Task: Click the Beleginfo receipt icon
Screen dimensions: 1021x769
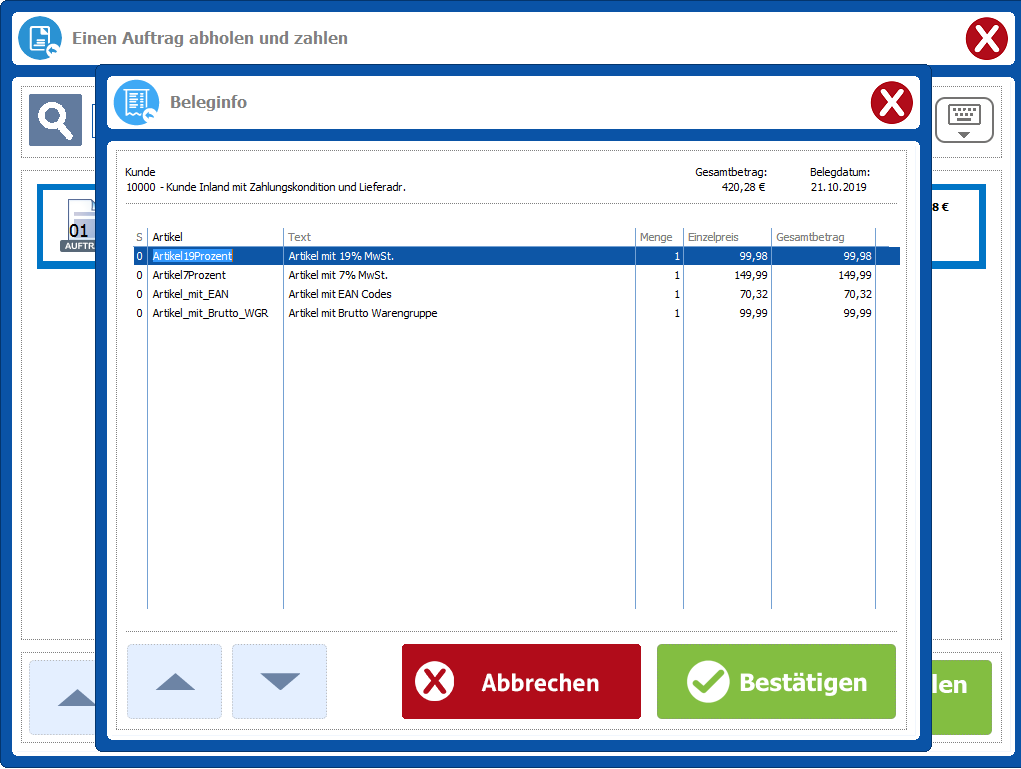Action: 136,102
